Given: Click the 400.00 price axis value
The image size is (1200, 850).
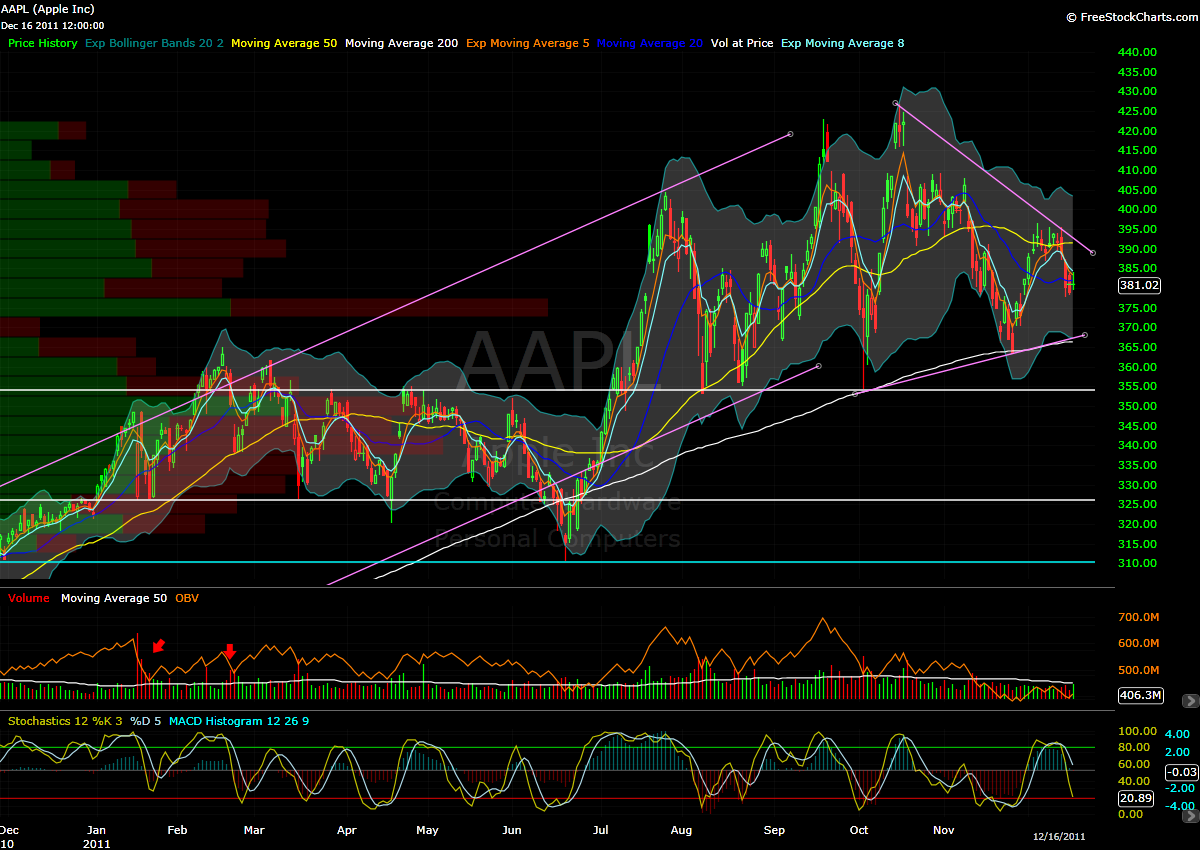Looking at the screenshot, I should 1139,210.
